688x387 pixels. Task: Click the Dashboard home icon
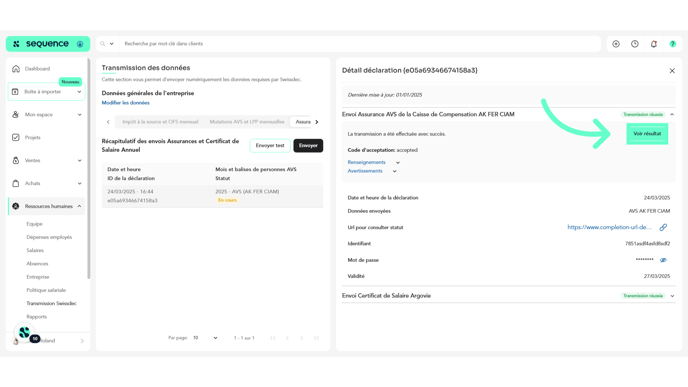point(16,69)
